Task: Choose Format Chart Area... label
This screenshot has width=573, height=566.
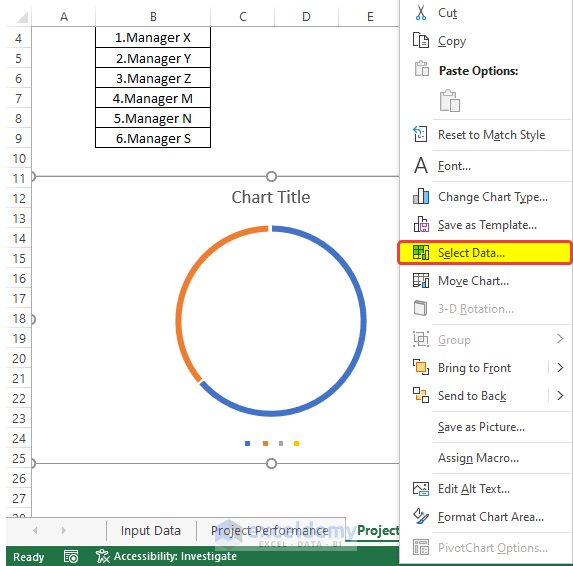Action: pyautogui.click(x=491, y=517)
